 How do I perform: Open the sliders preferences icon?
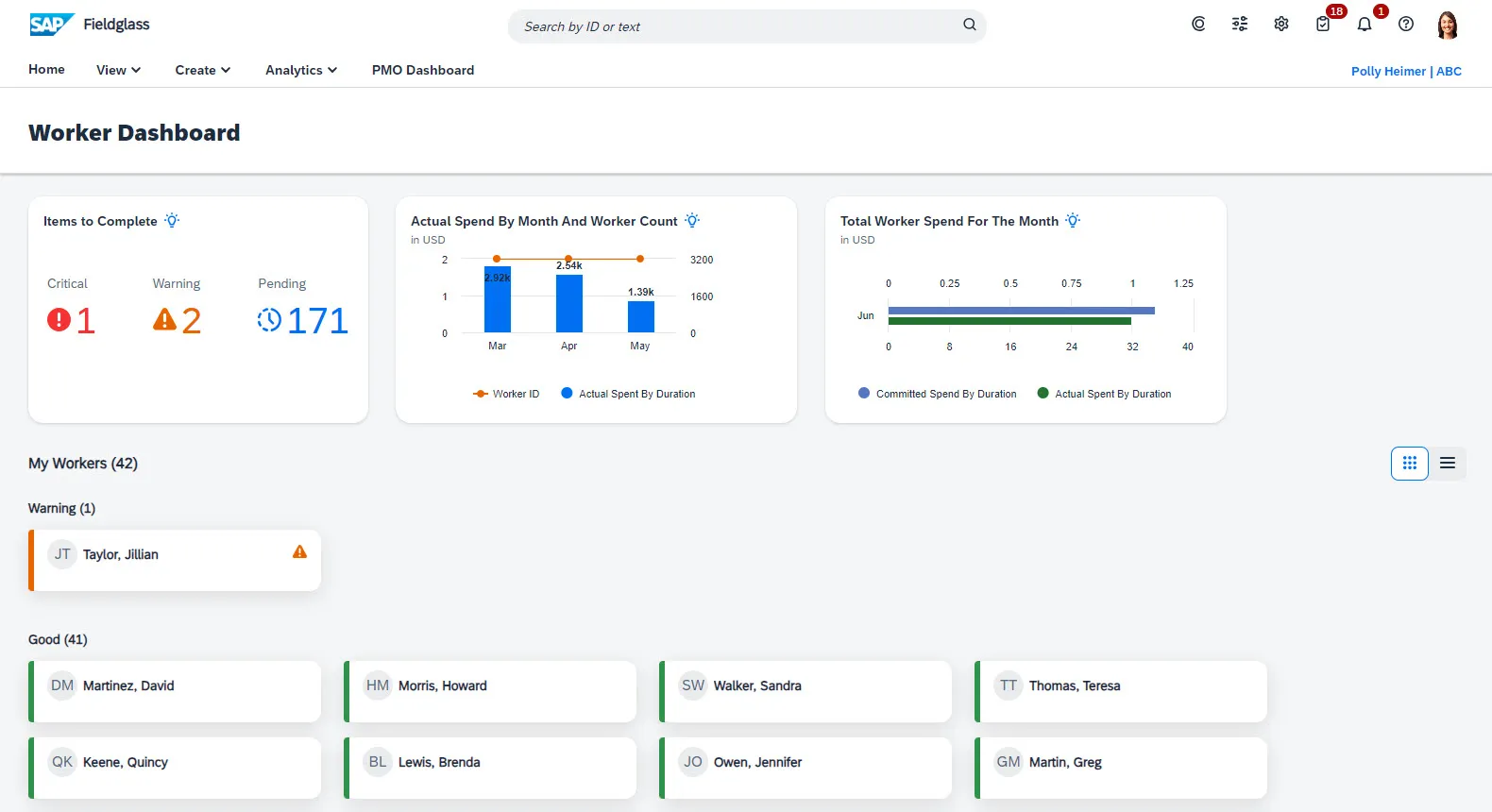(x=1240, y=25)
